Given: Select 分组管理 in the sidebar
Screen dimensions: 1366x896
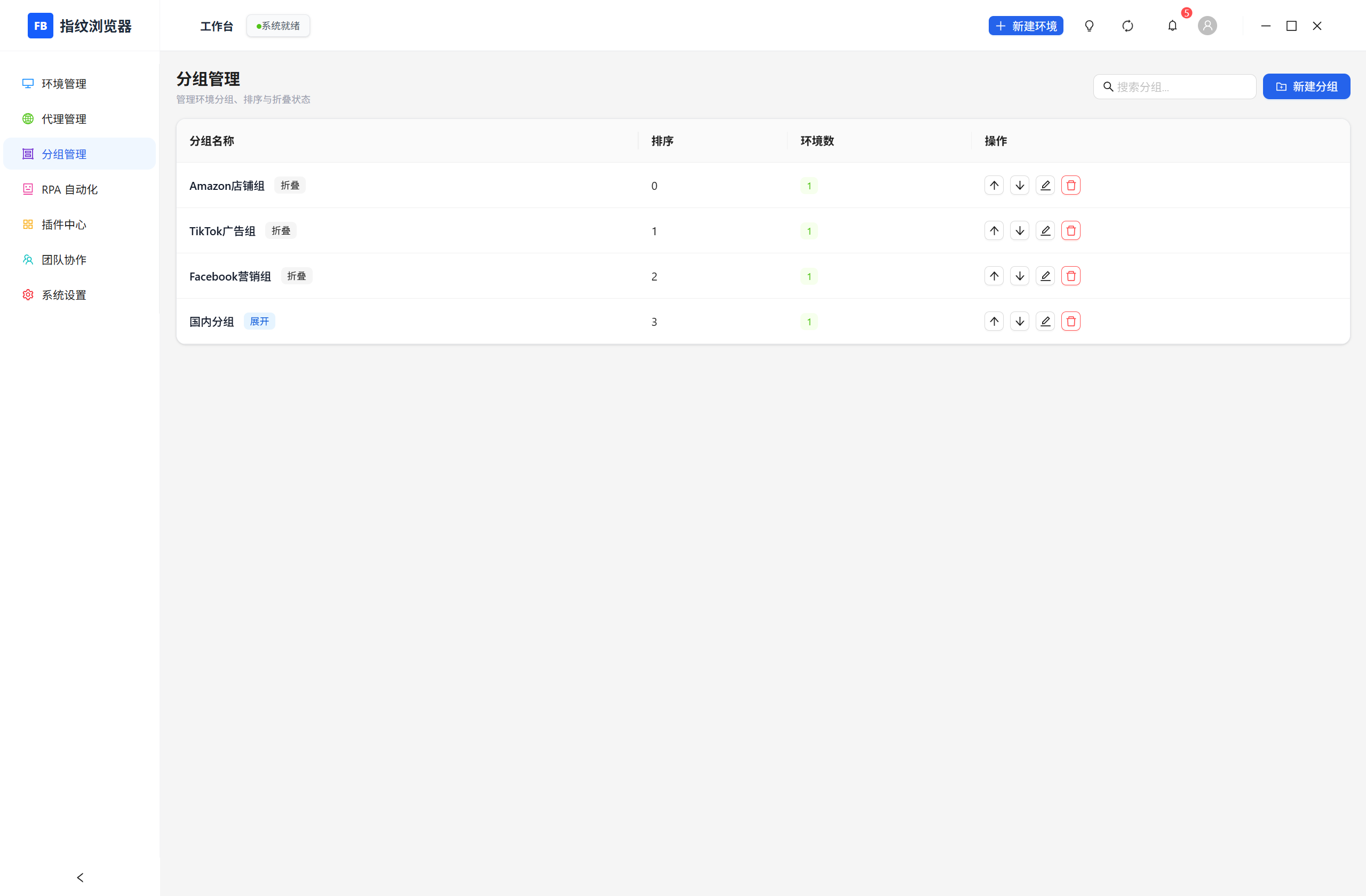Looking at the screenshot, I should click(x=80, y=154).
